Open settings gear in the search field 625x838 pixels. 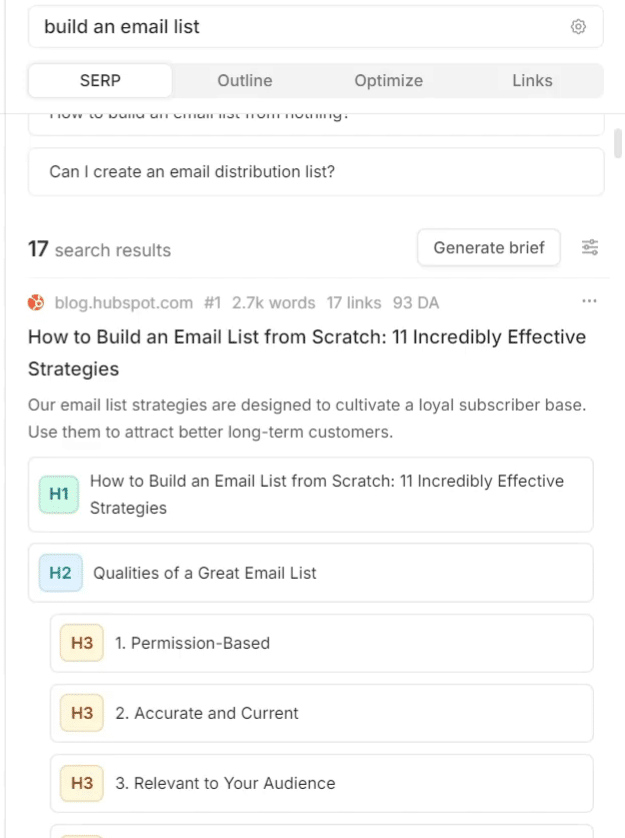(x=578, y=27)
